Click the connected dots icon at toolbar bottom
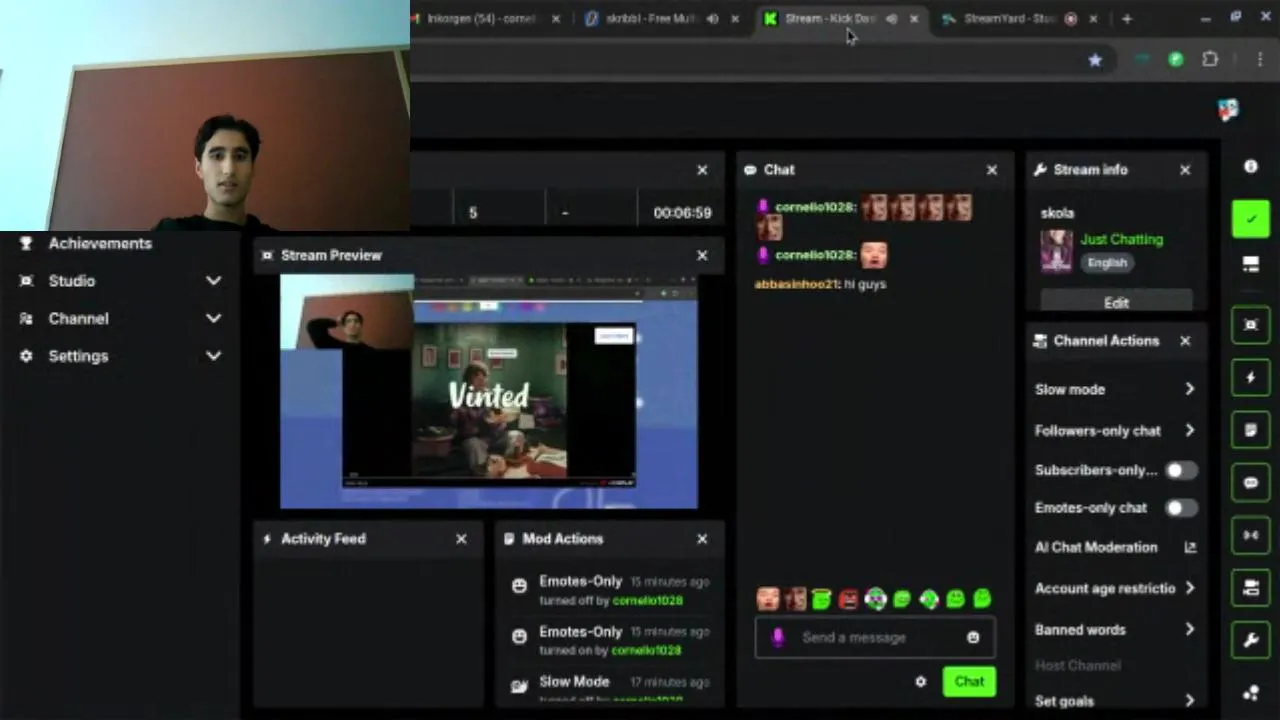Viewport: 1280px width, 720px height. 1250,693
